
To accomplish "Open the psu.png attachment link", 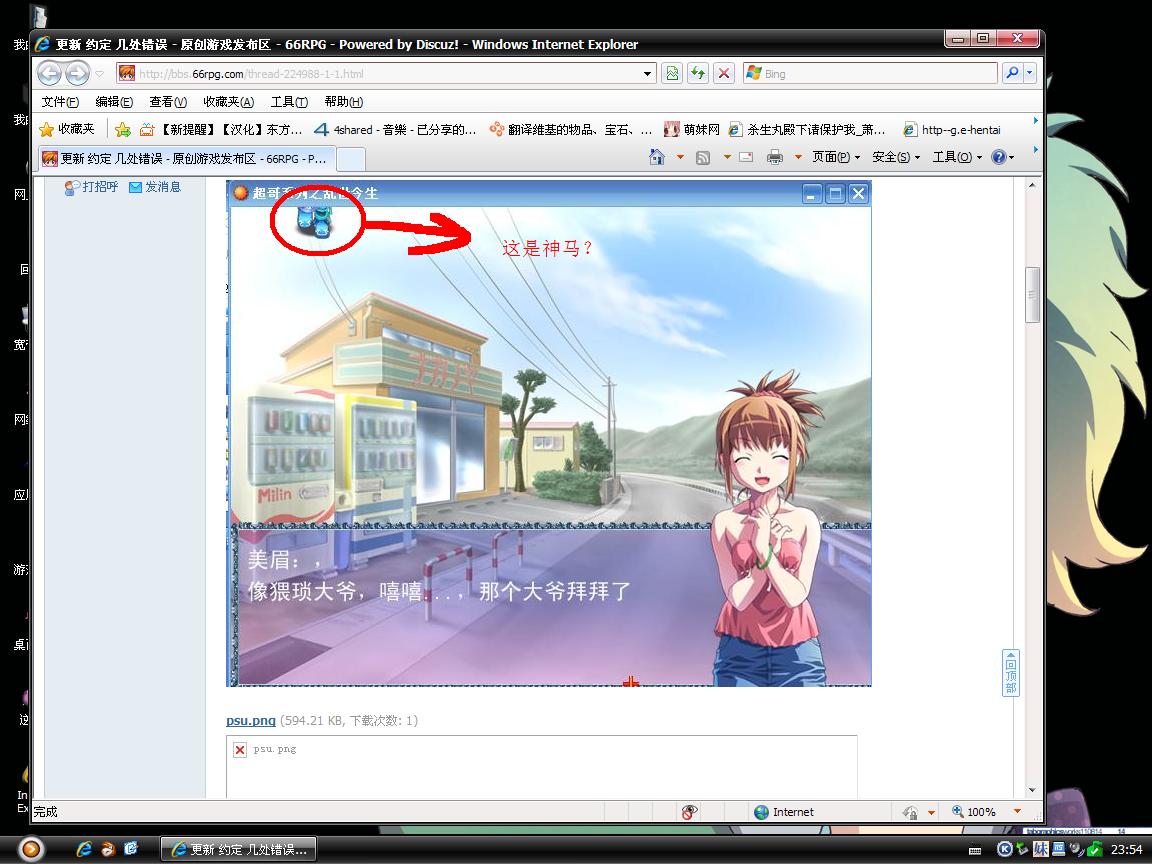I will coord(251,721).
